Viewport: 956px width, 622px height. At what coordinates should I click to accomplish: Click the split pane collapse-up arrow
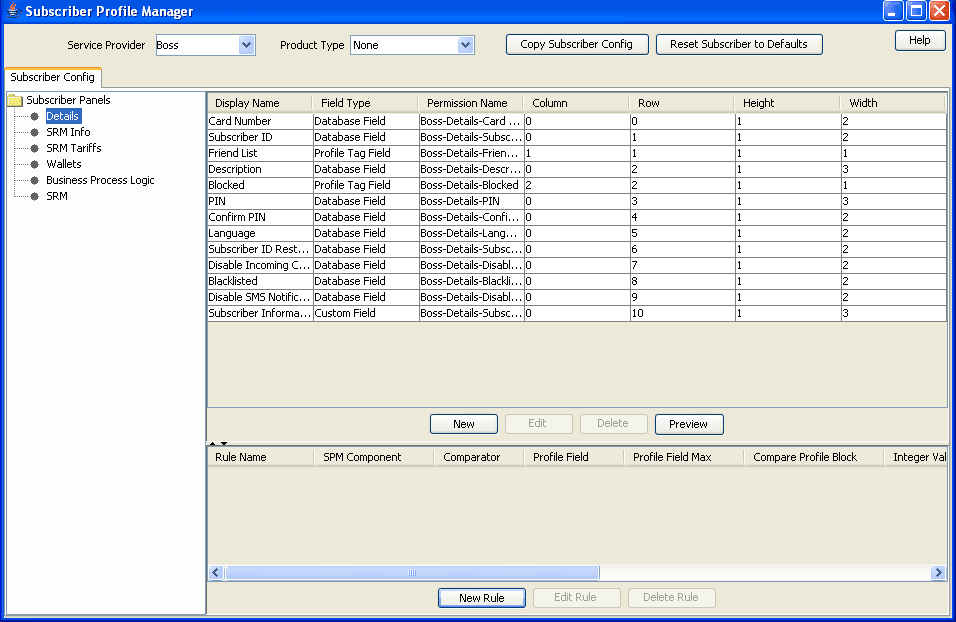click(x=212, y=443)
